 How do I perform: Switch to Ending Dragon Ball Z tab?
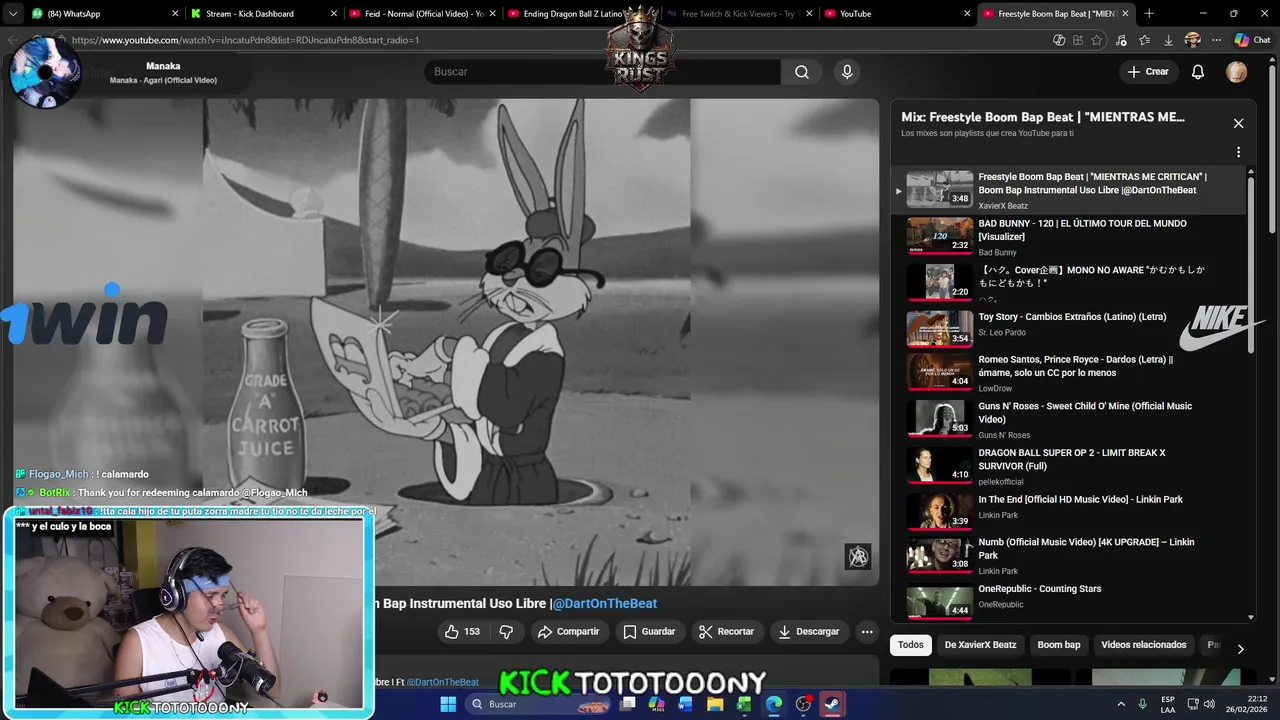pos(572,14)
